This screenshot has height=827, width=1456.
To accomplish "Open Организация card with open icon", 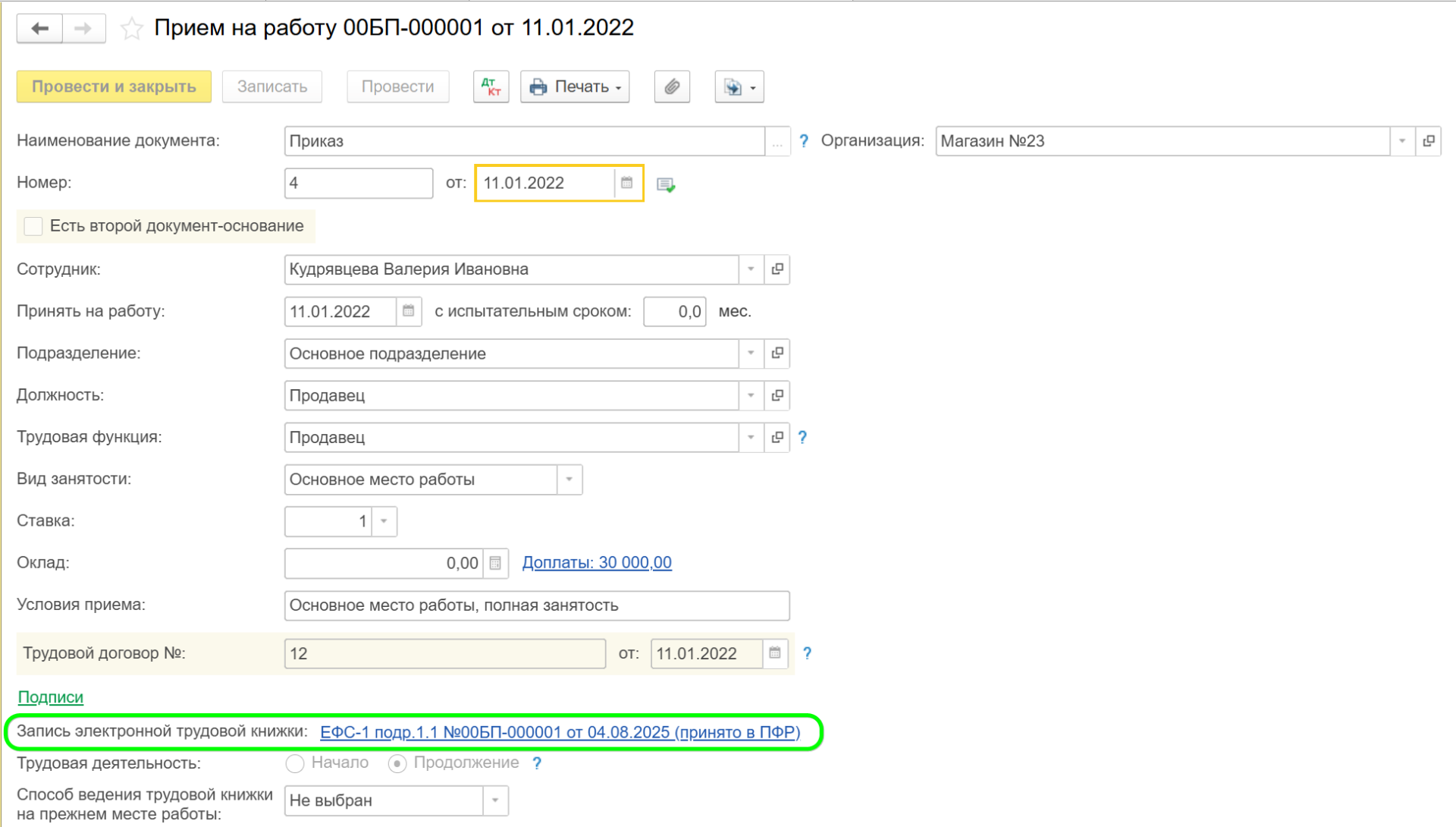I will (x=1429, y=141).
